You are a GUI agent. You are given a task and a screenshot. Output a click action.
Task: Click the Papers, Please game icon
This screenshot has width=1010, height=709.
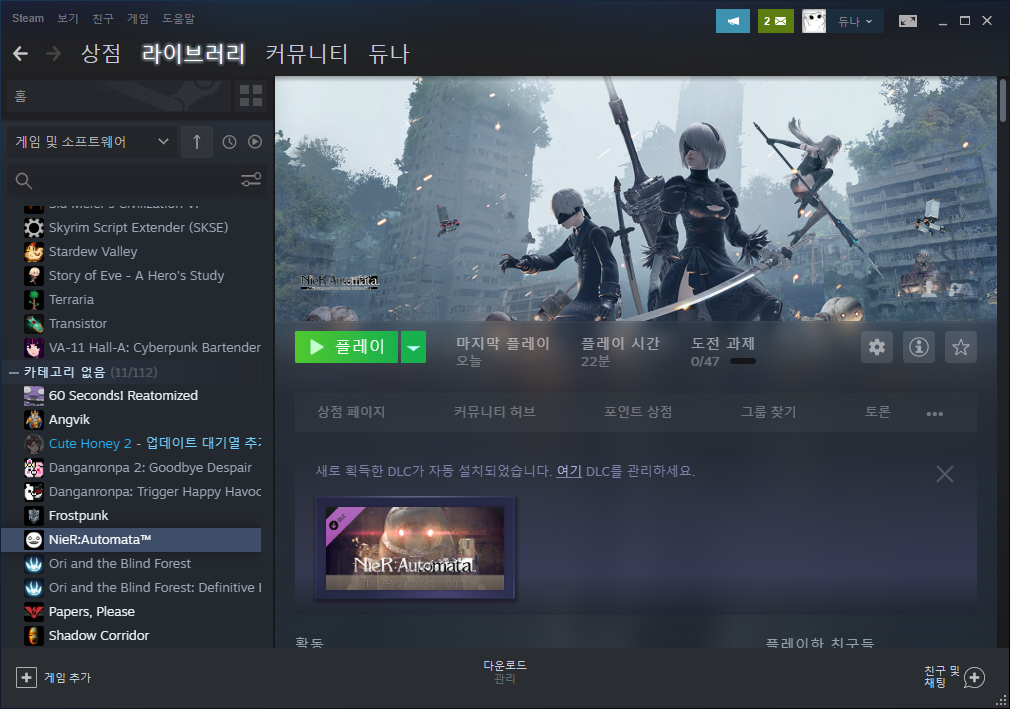pyautogui.click(x=33, y=611)
